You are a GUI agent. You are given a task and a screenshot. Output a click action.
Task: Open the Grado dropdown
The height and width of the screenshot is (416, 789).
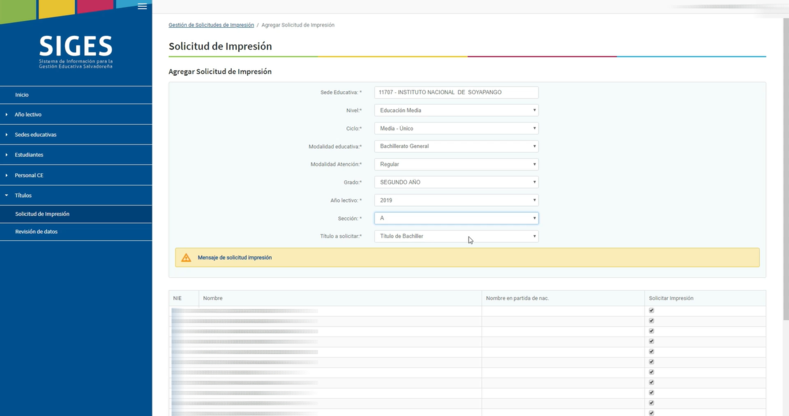point(456,182)
